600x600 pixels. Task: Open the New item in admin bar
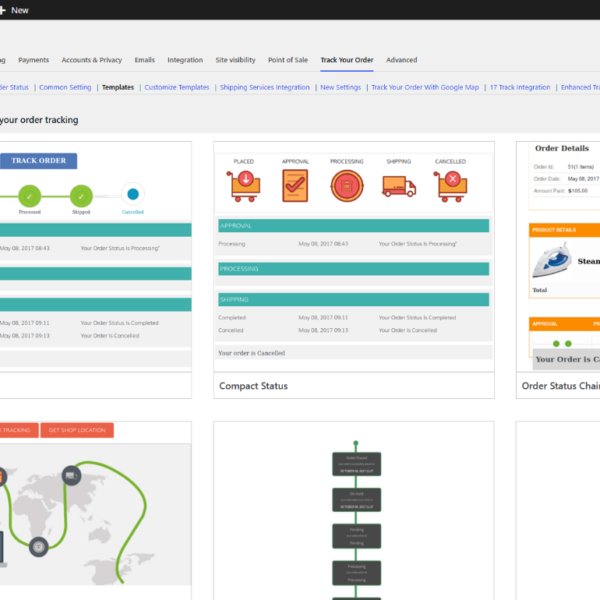pyautogui.click(x=15, y=10)
